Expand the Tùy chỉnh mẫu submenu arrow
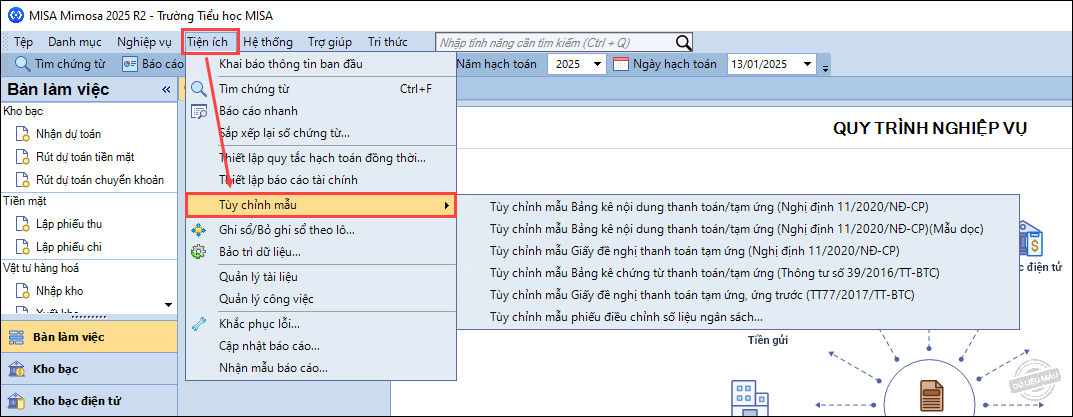The image size is (1073, 417). tap(447, 205)
